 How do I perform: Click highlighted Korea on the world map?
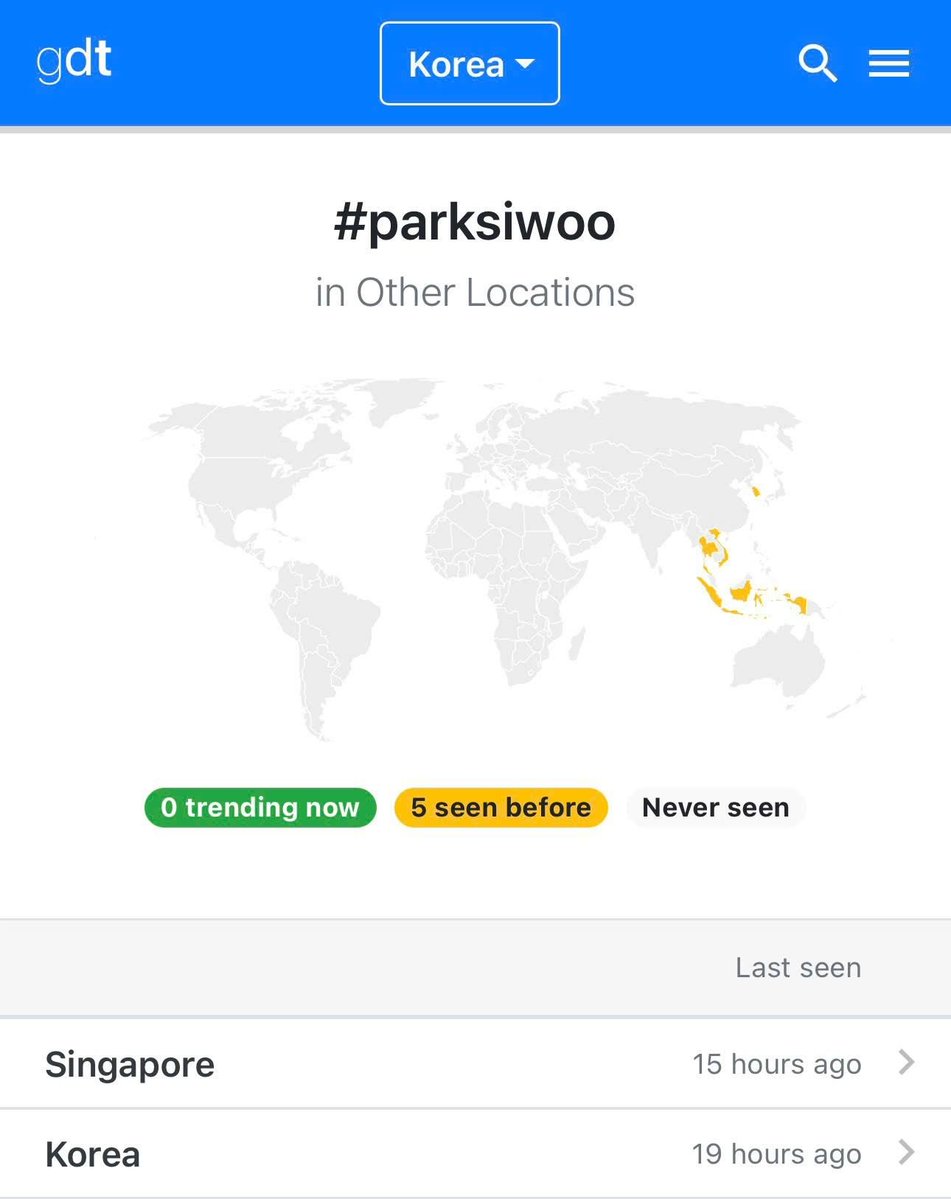pyautogui.click(x=756, y=492)
